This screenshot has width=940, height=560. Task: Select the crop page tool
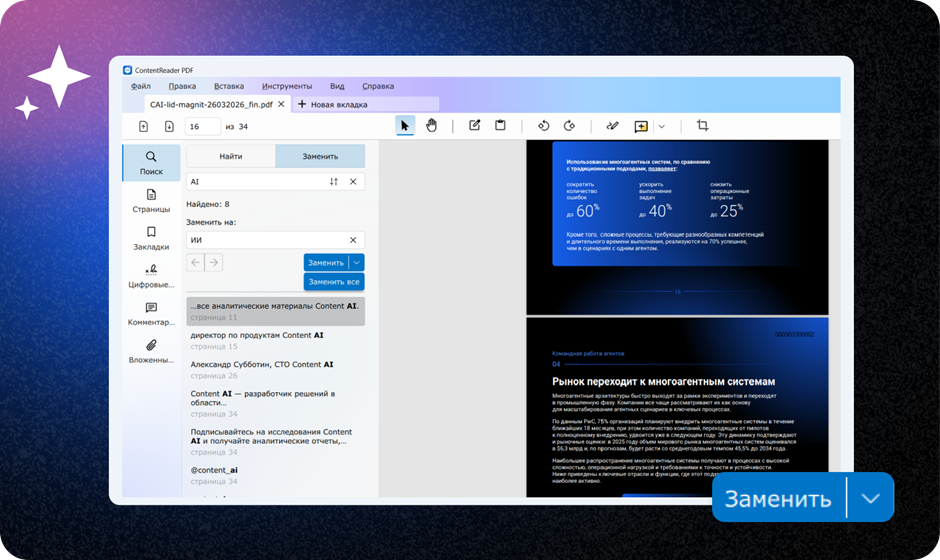pos(703,125)
